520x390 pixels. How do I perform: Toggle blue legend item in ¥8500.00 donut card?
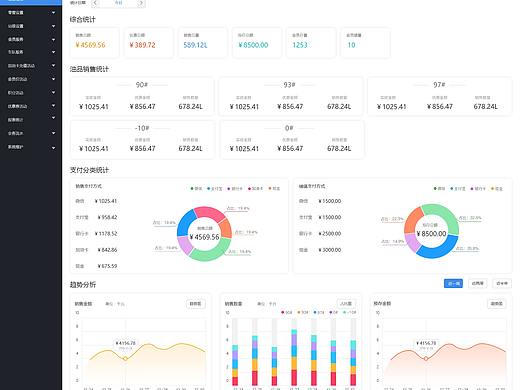[458, 189]
